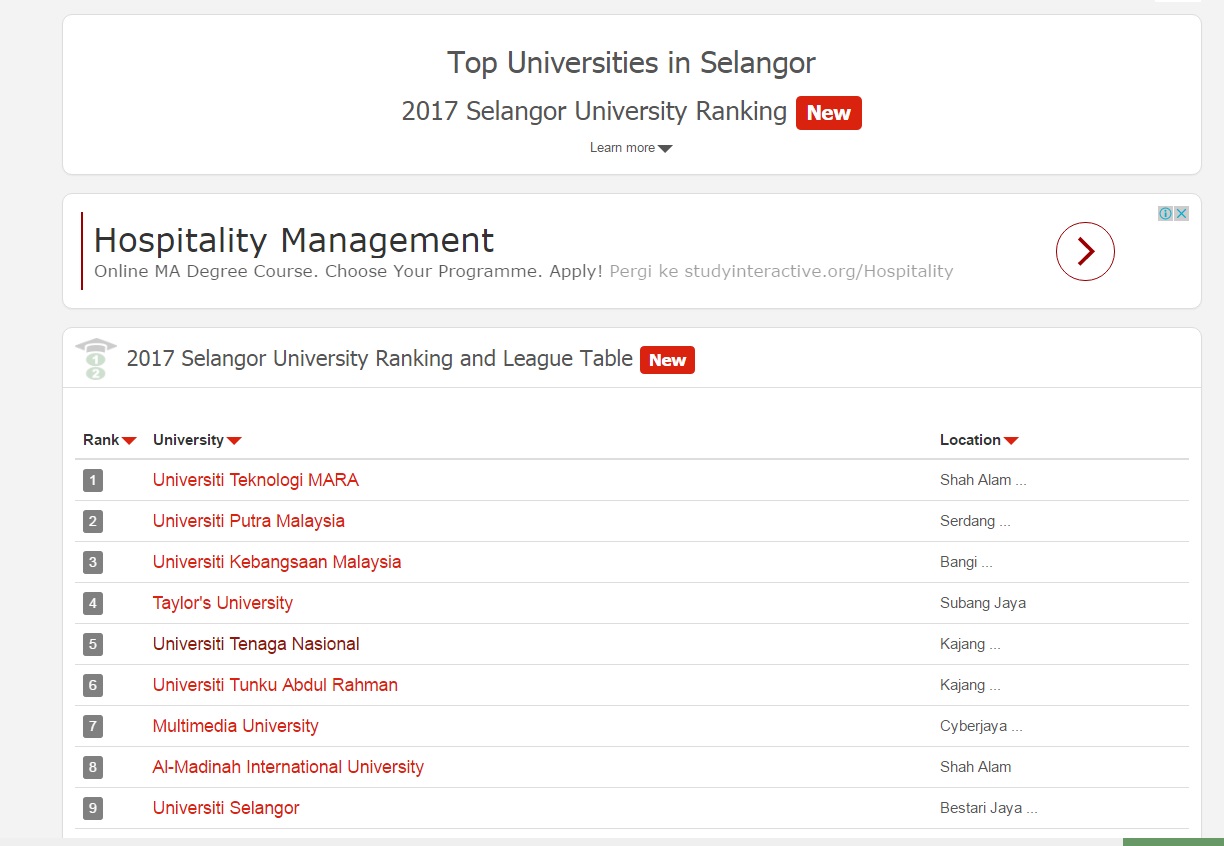Click the New badge beside League Table heading
Image resolution: width=1224 pixels, height=846 pixels.
pyautogui.click(x=667, y=360)
